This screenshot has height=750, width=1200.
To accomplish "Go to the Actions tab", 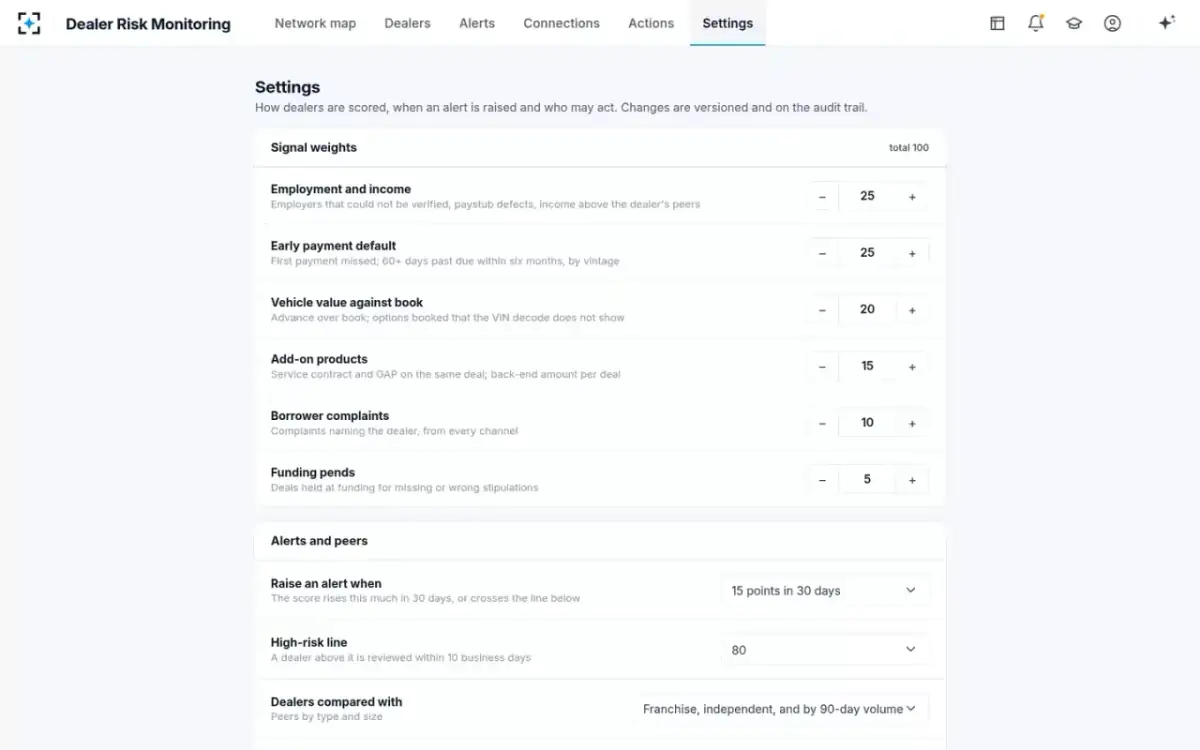I will 651,23.
